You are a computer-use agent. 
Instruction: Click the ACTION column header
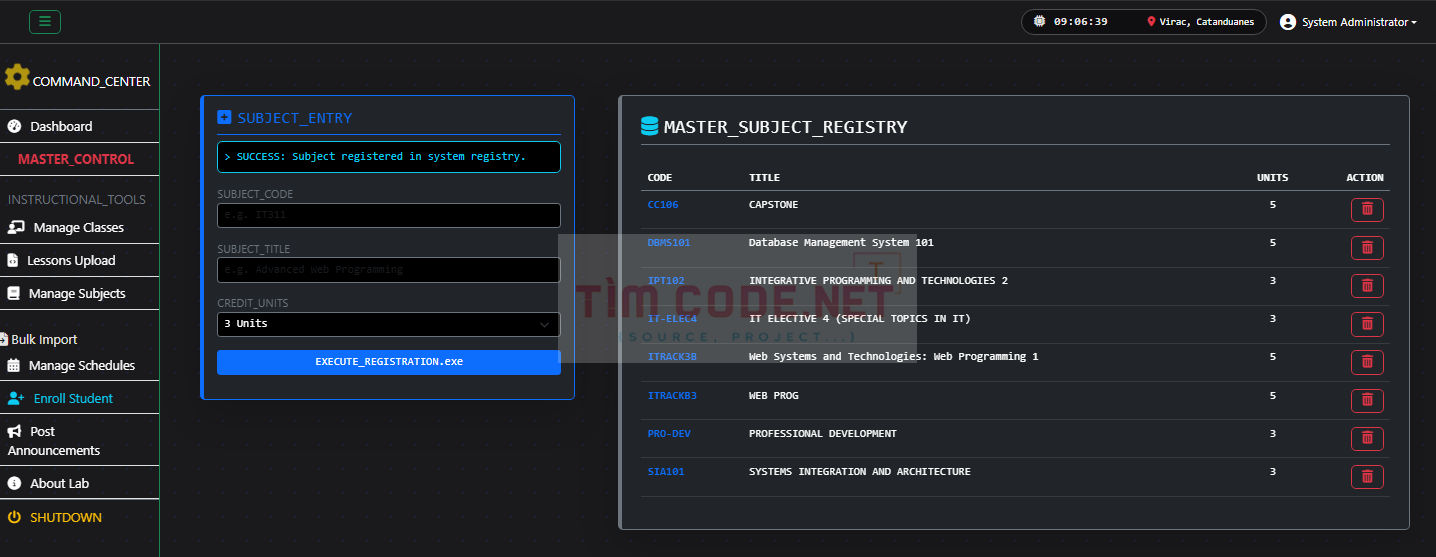(x=1365, y=177)
